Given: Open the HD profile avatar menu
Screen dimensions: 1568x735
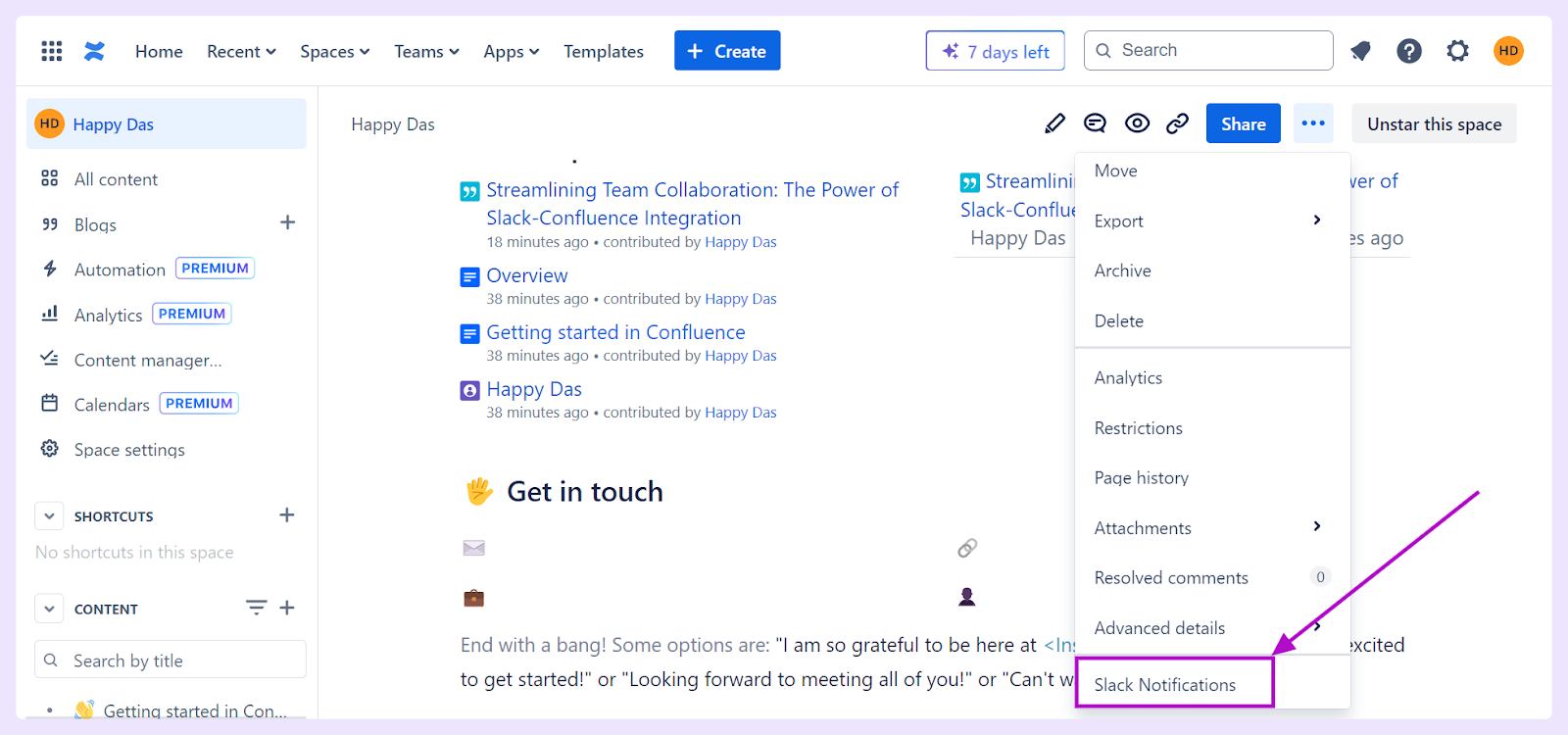Looking at the screenshot, I should (x=1508, y=51).
